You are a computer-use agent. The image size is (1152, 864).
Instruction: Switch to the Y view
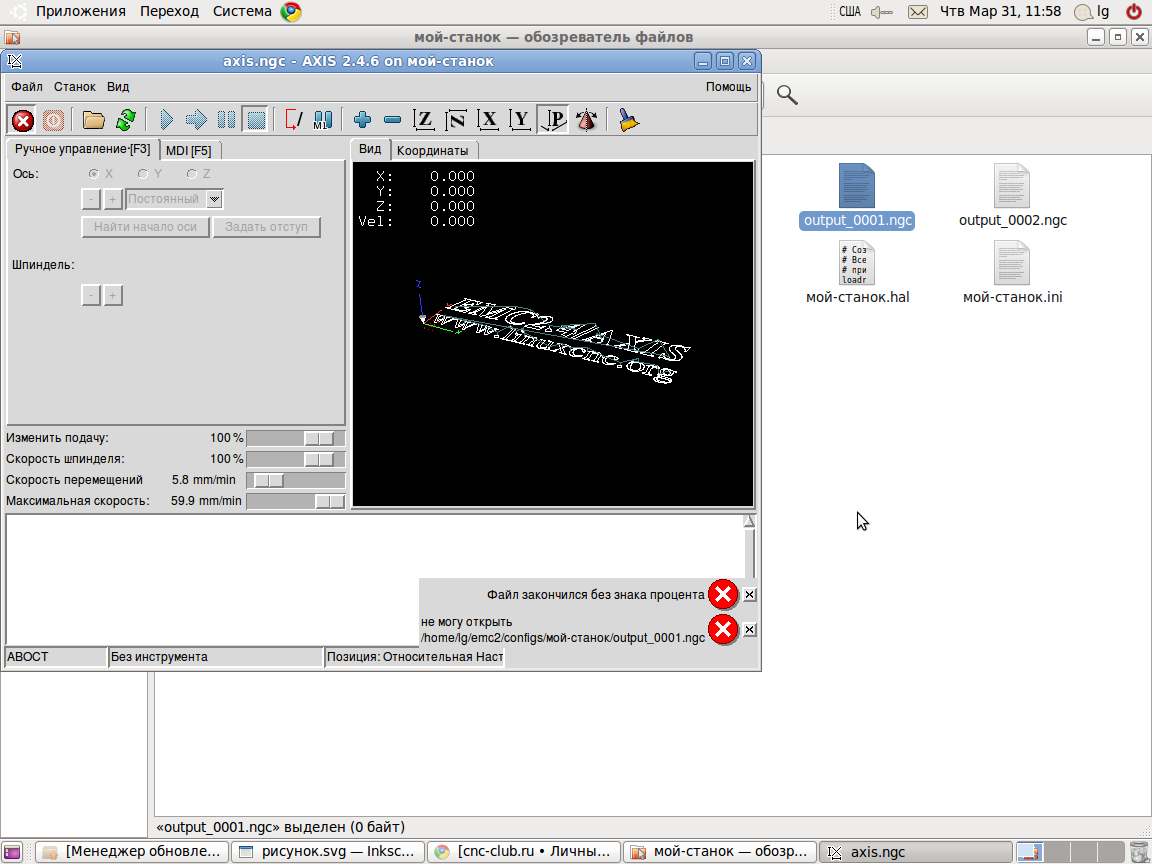coord(520,120)
